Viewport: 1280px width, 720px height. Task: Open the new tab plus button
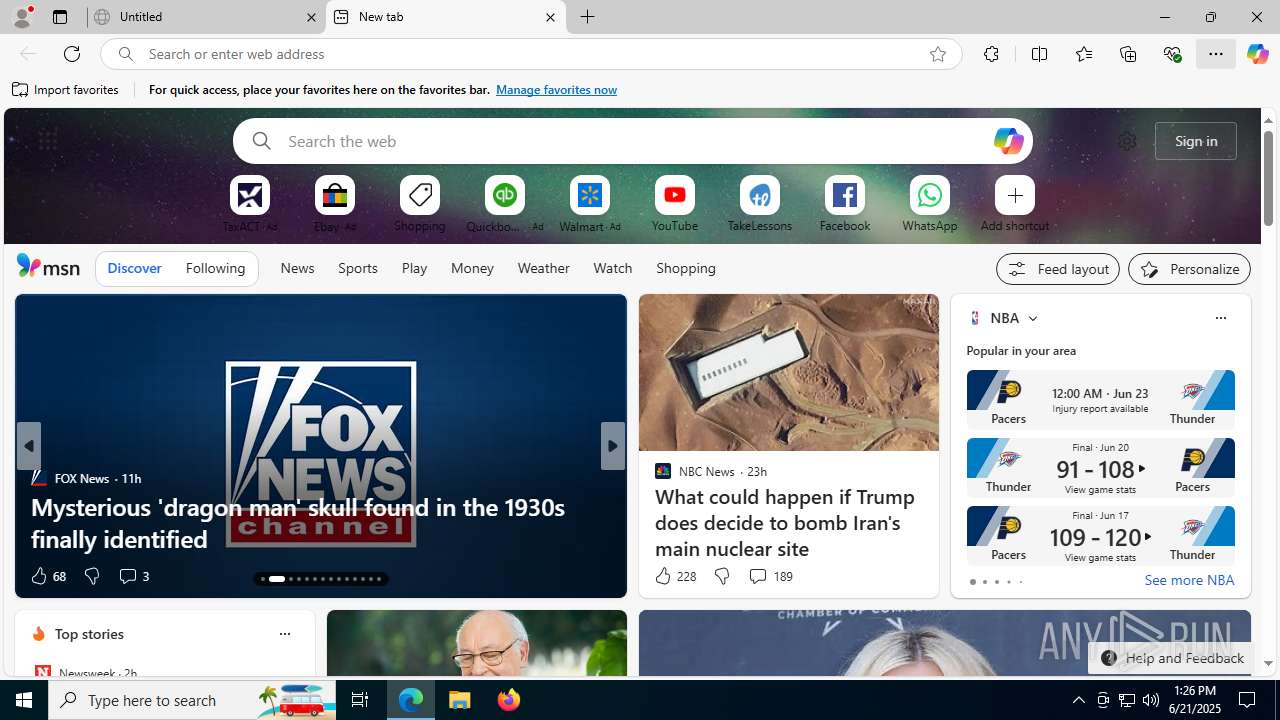(x=588, y=17)
